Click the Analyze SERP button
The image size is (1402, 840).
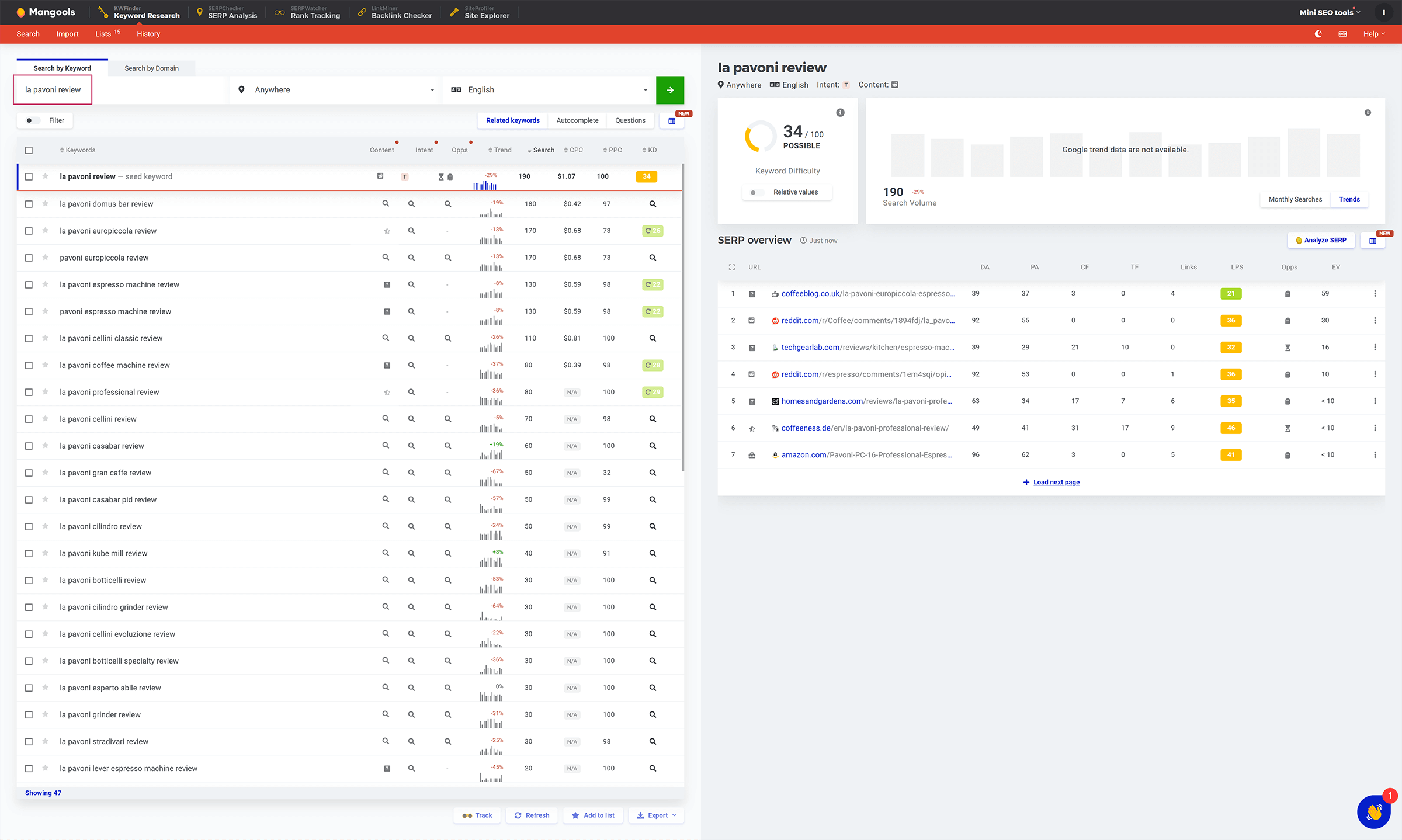pos(1321,240)
